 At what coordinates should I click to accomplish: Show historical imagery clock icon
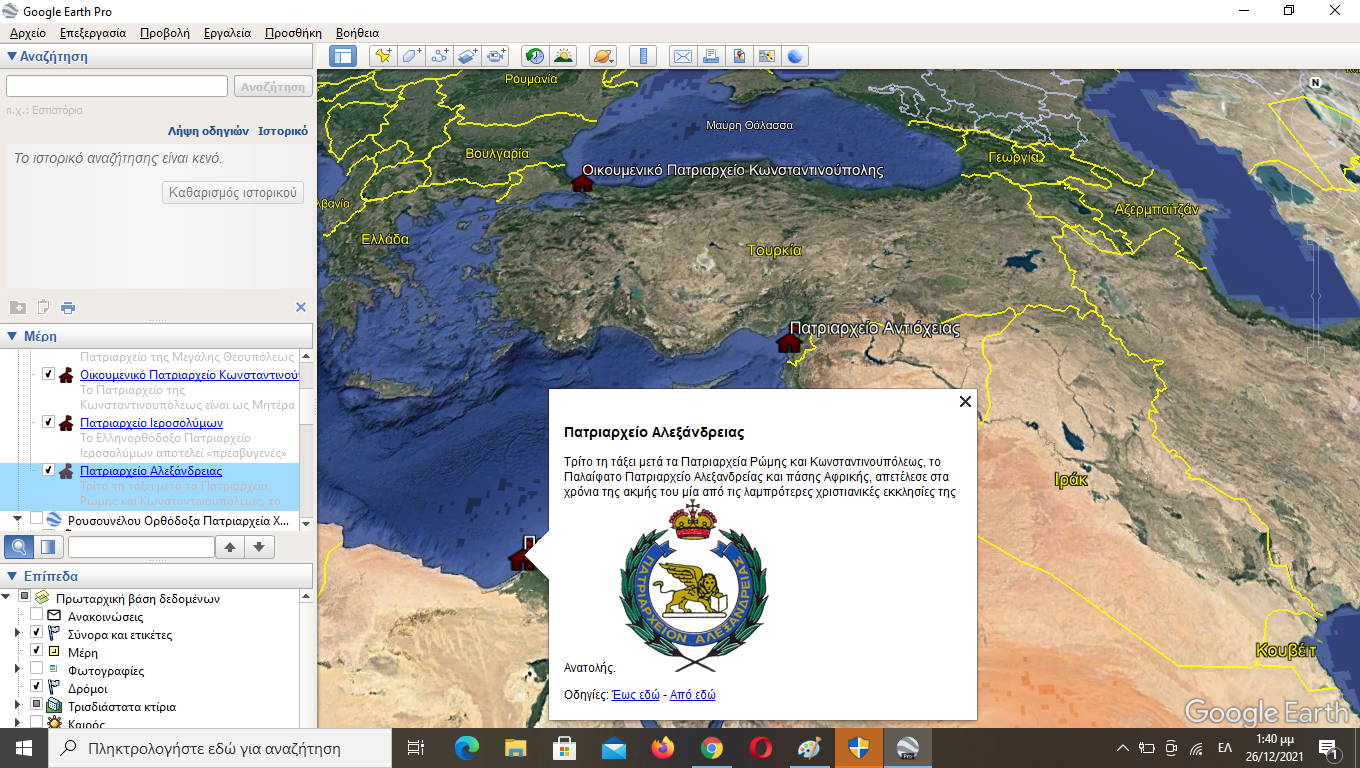(535, 56)
